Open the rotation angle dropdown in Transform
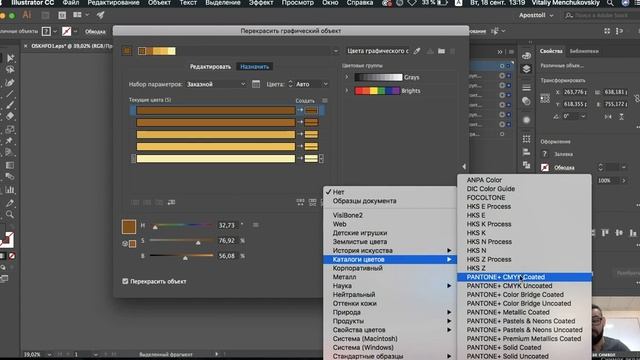This screenshot has width=640, height=360. tap(583, 116)
